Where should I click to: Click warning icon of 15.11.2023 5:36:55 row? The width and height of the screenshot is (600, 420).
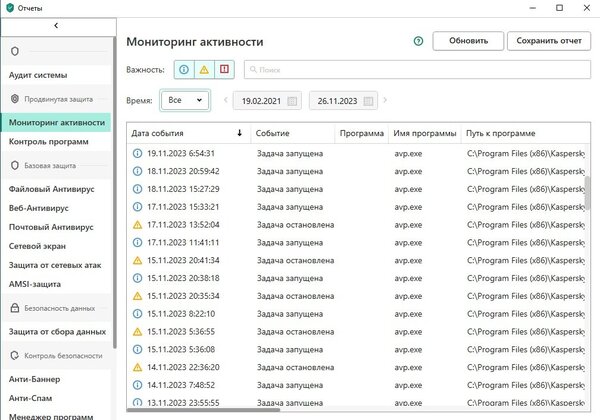137,332
